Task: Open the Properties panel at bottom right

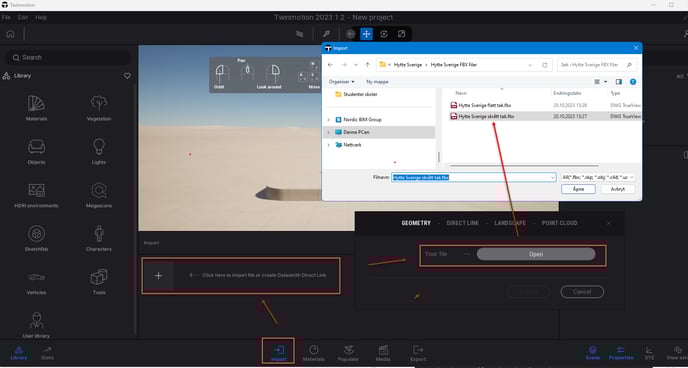Action: pos(620,353)
